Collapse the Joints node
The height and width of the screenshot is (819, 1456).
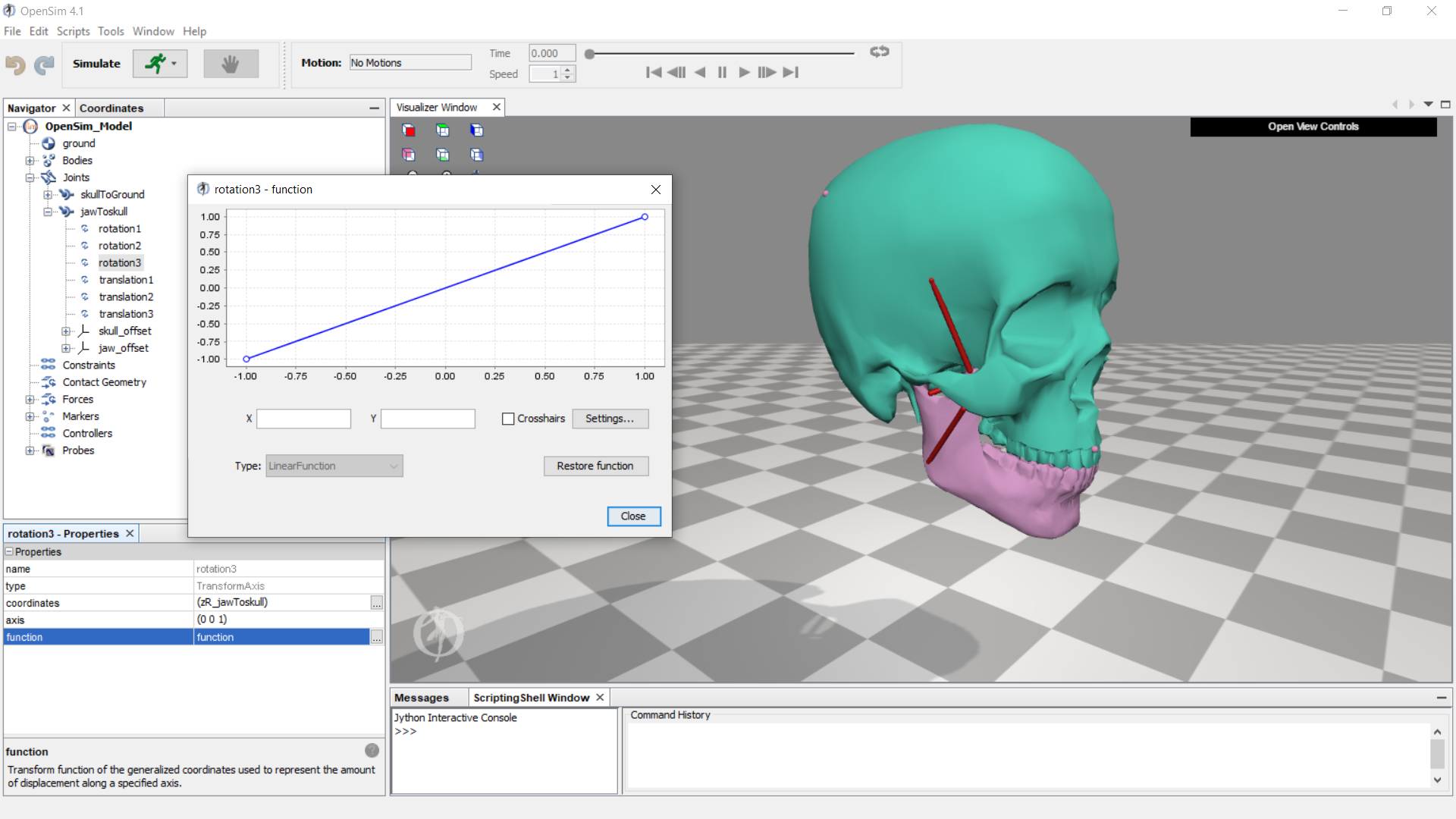click(x=30, y=177)
